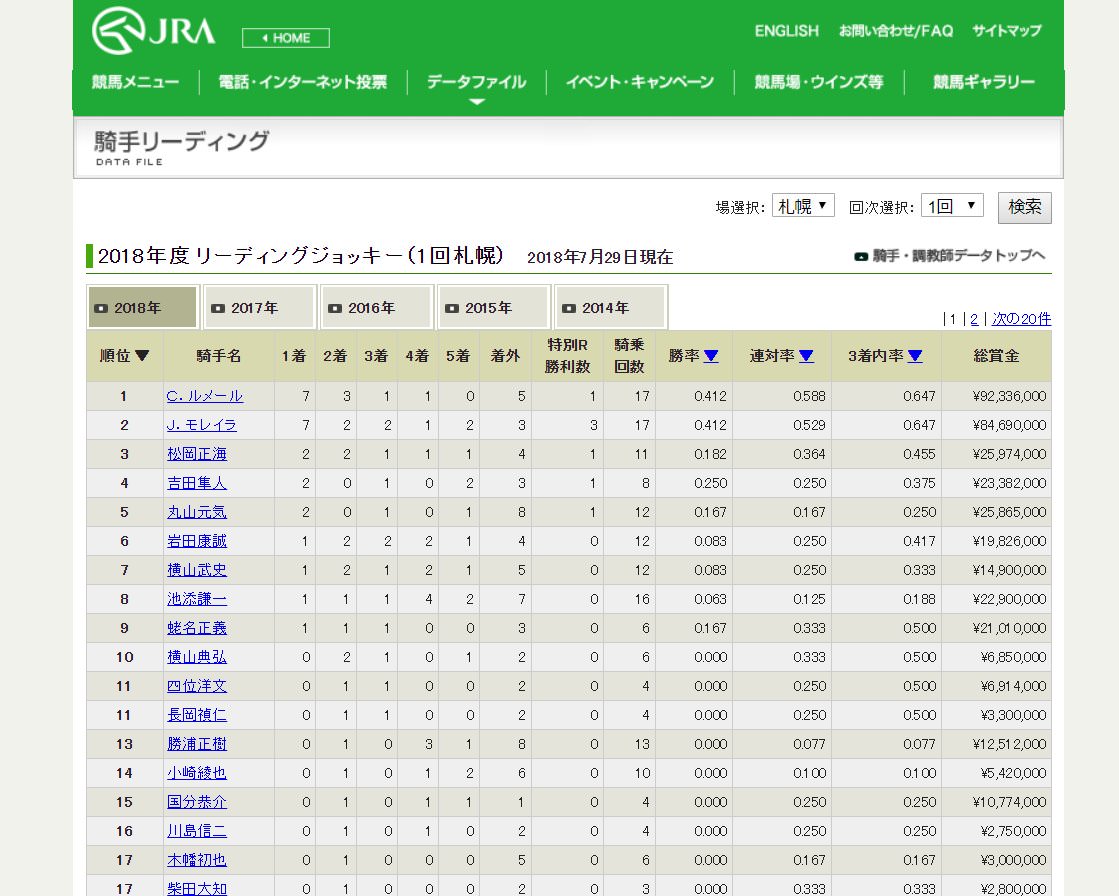Screen dimensions: 1119x896
Task: Open the データファイル menu
Action: coord(476,82)
